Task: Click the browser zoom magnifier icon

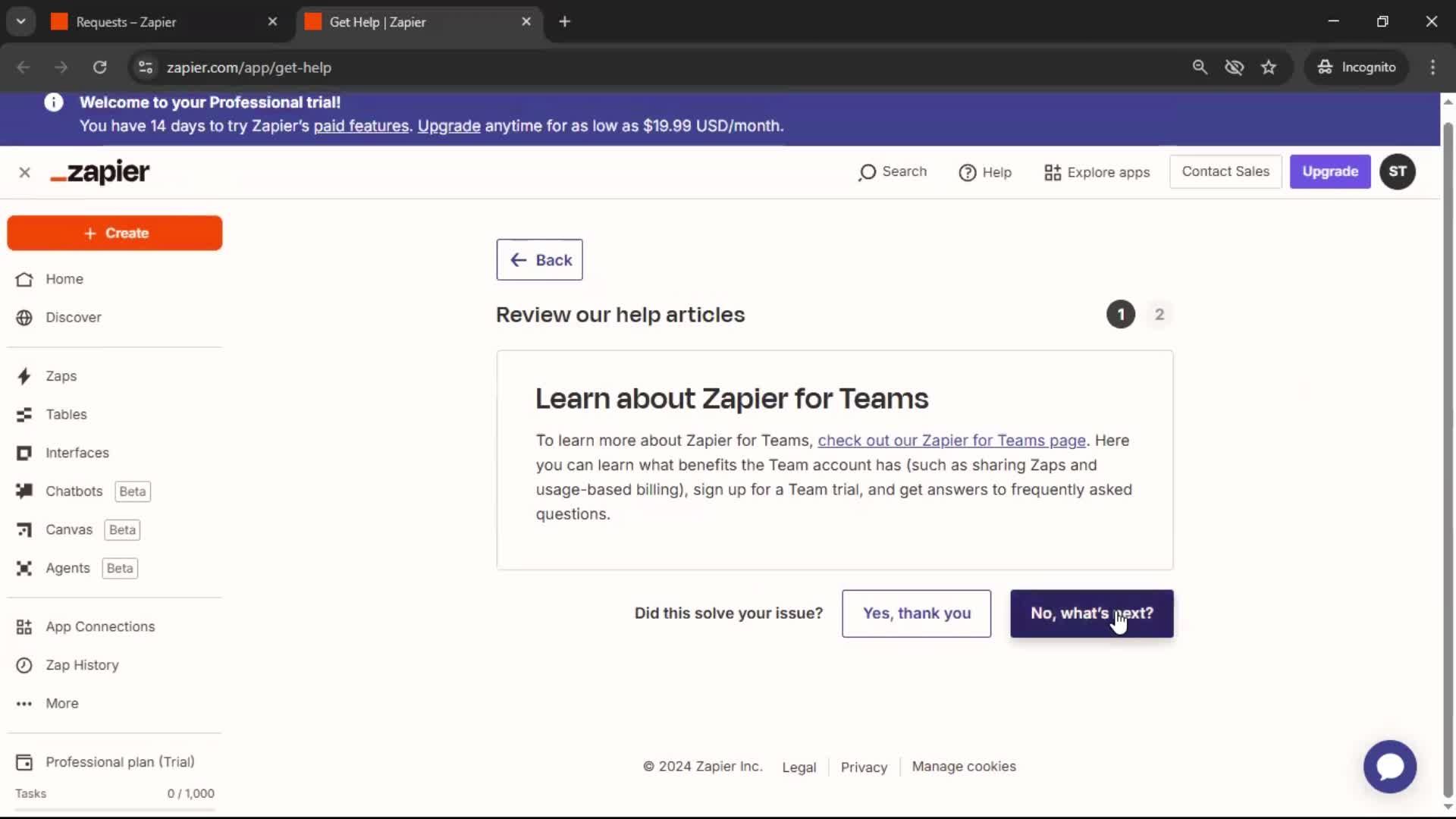Action: pos(1200,67)
